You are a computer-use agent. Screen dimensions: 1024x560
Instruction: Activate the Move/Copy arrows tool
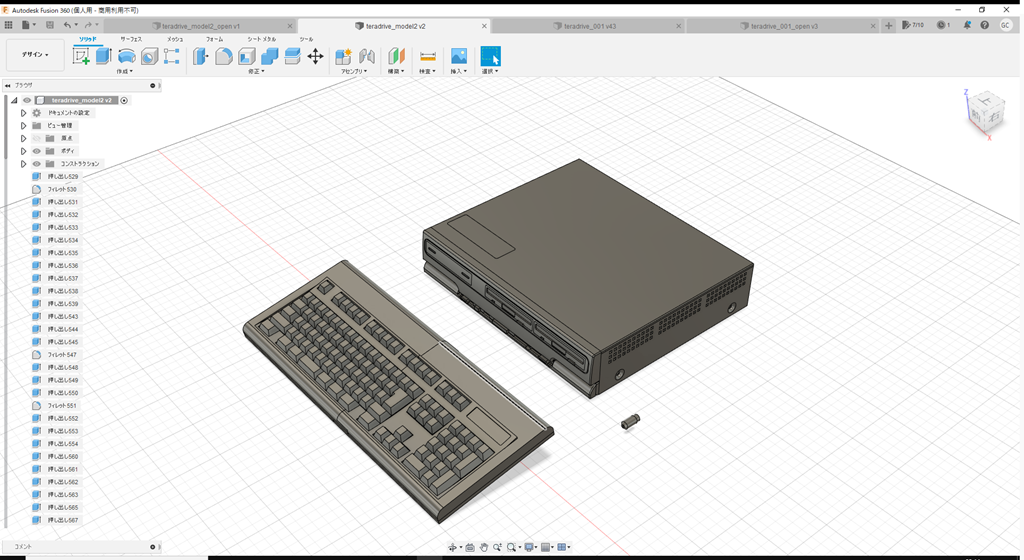pyautogui.click(x=315, y=57)
